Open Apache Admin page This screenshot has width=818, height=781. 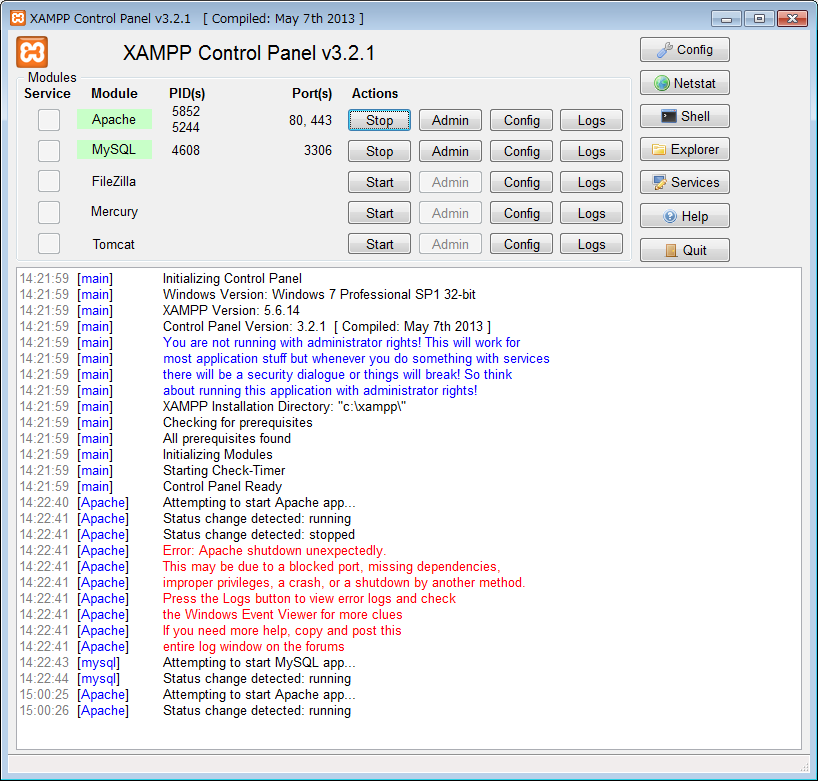tap(450, 120)
